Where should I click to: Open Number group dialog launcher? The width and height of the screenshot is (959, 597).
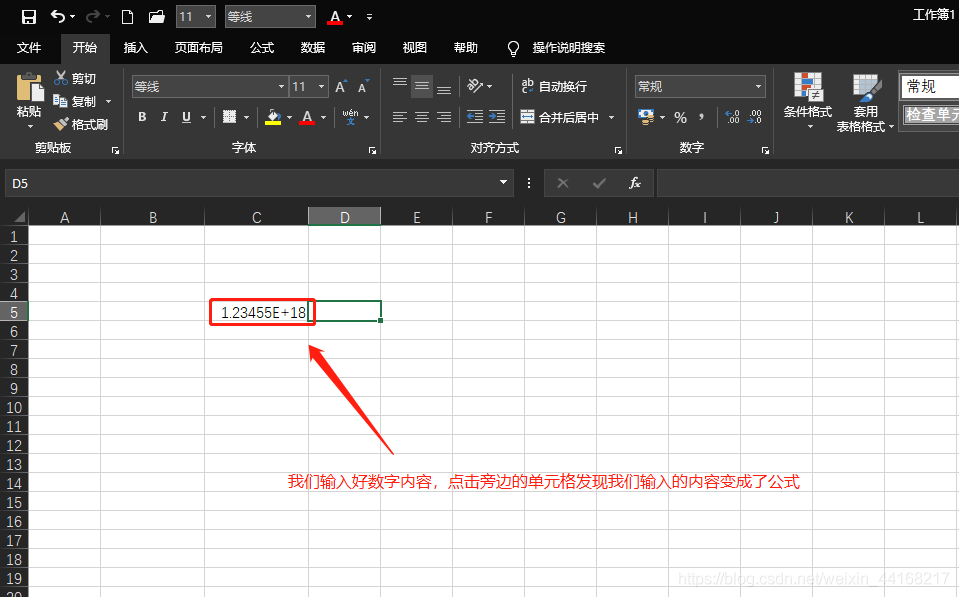click(765, 150)
